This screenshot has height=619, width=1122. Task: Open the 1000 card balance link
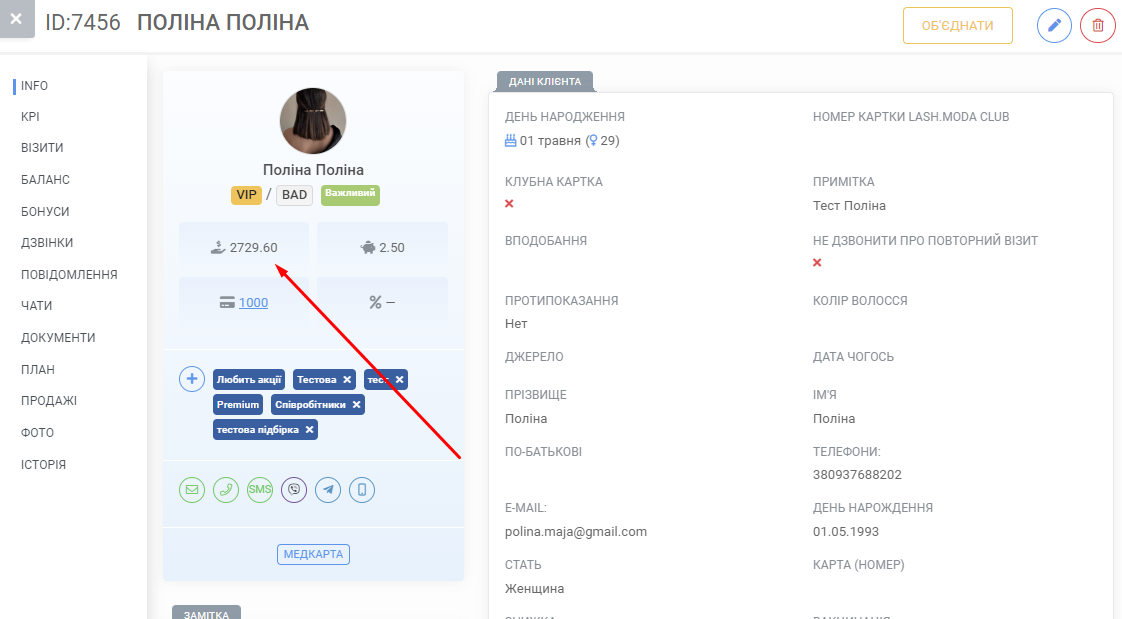pyautogui.click(x=253, y=303)
